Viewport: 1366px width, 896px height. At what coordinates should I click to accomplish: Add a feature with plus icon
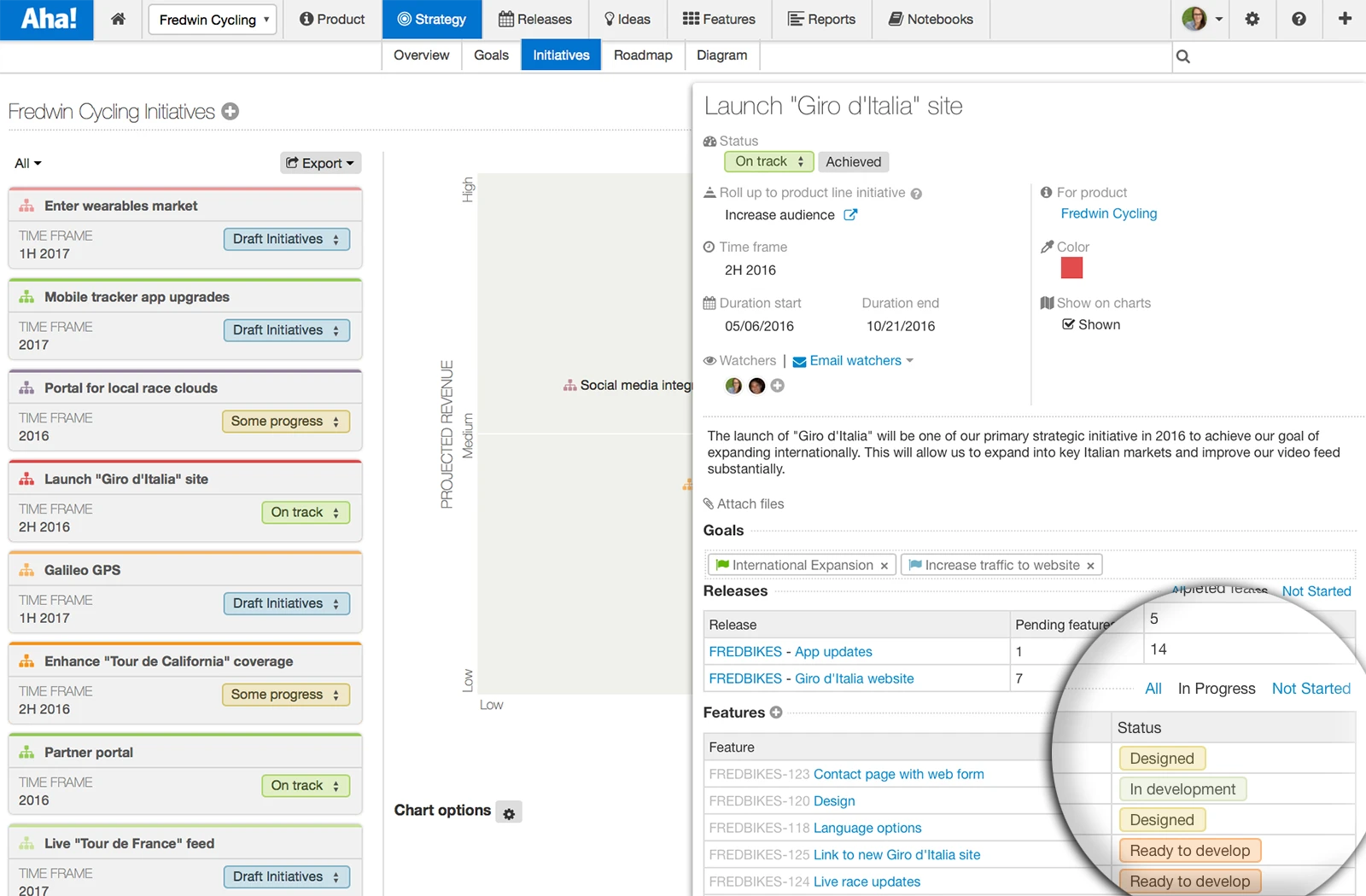[776, 712]
